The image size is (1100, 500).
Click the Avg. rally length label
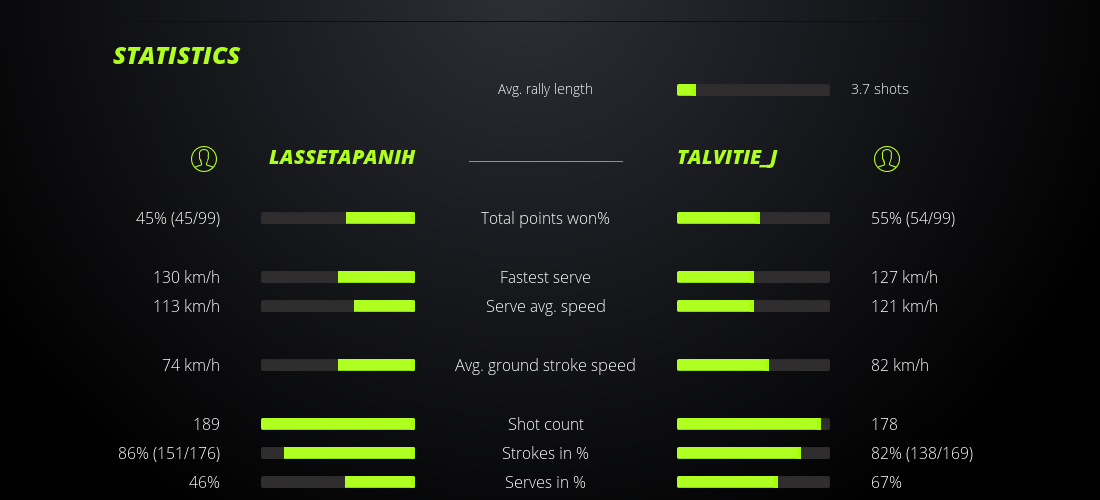click(545, 89)
